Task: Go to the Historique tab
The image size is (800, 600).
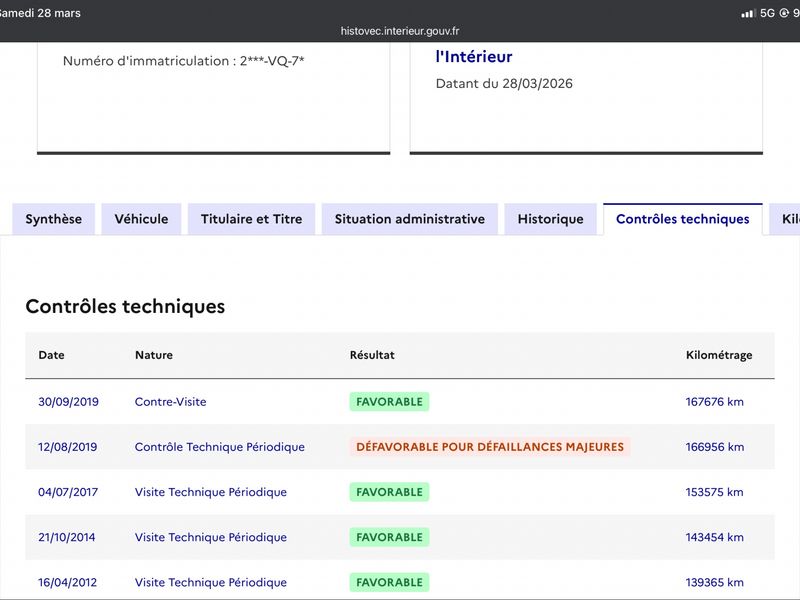Action: coord(550,219)
